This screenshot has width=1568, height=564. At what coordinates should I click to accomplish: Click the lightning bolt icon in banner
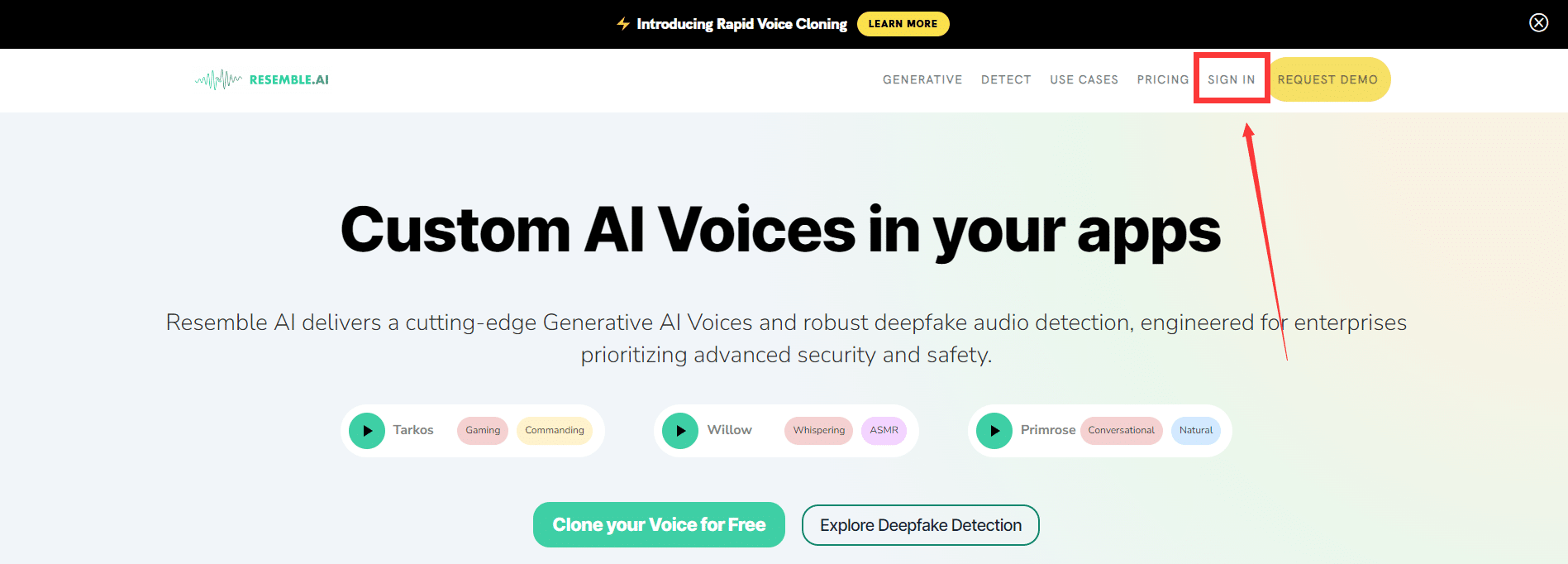623,24
